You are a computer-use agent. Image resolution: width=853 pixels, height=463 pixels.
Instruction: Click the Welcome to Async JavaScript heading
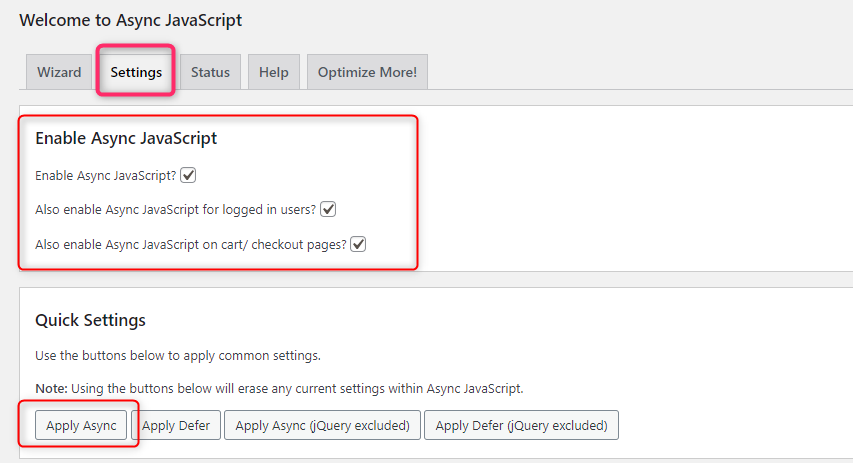tap(131, 20)
